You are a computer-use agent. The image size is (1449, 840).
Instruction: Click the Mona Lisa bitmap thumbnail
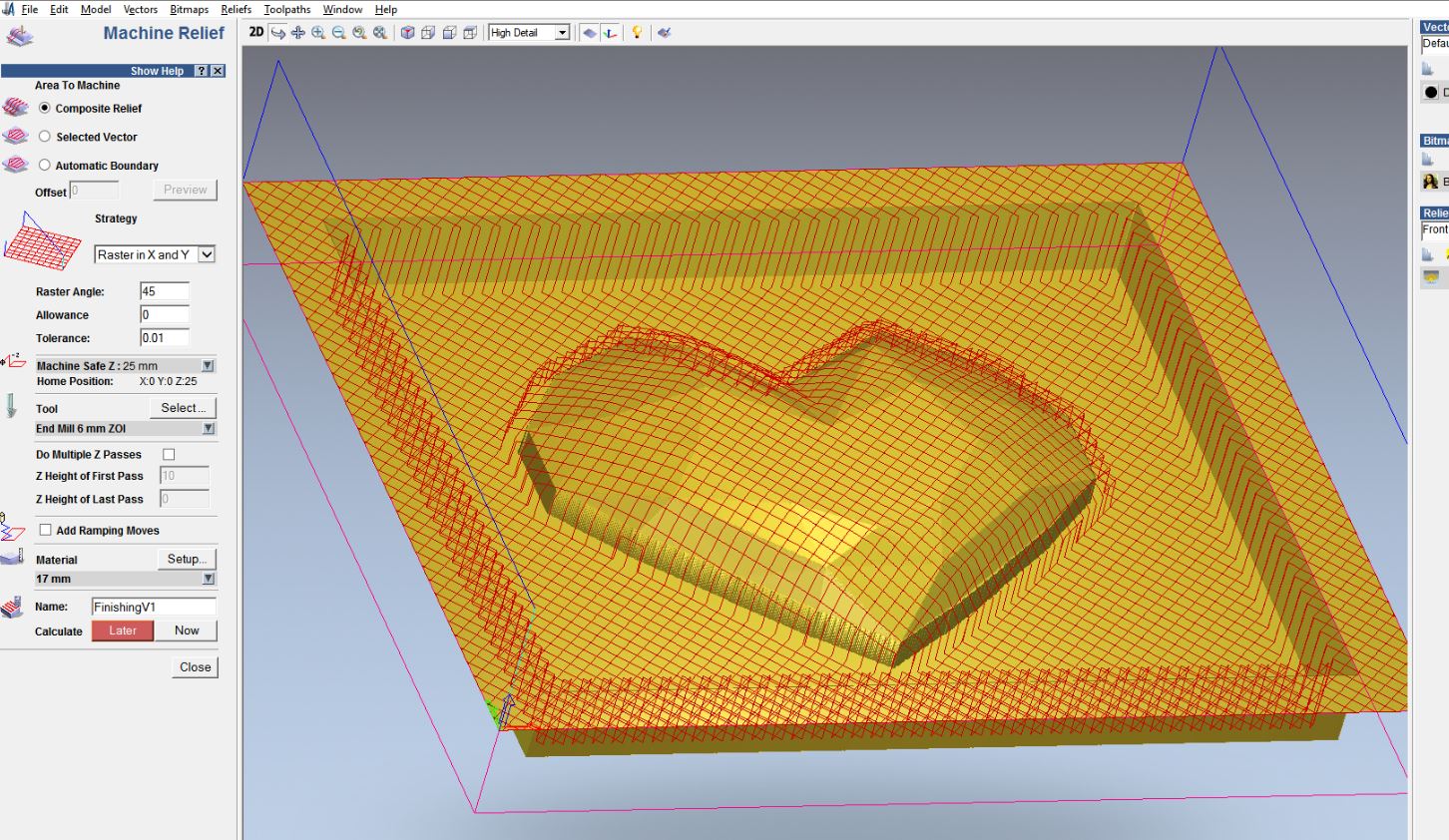point(1431,182)
